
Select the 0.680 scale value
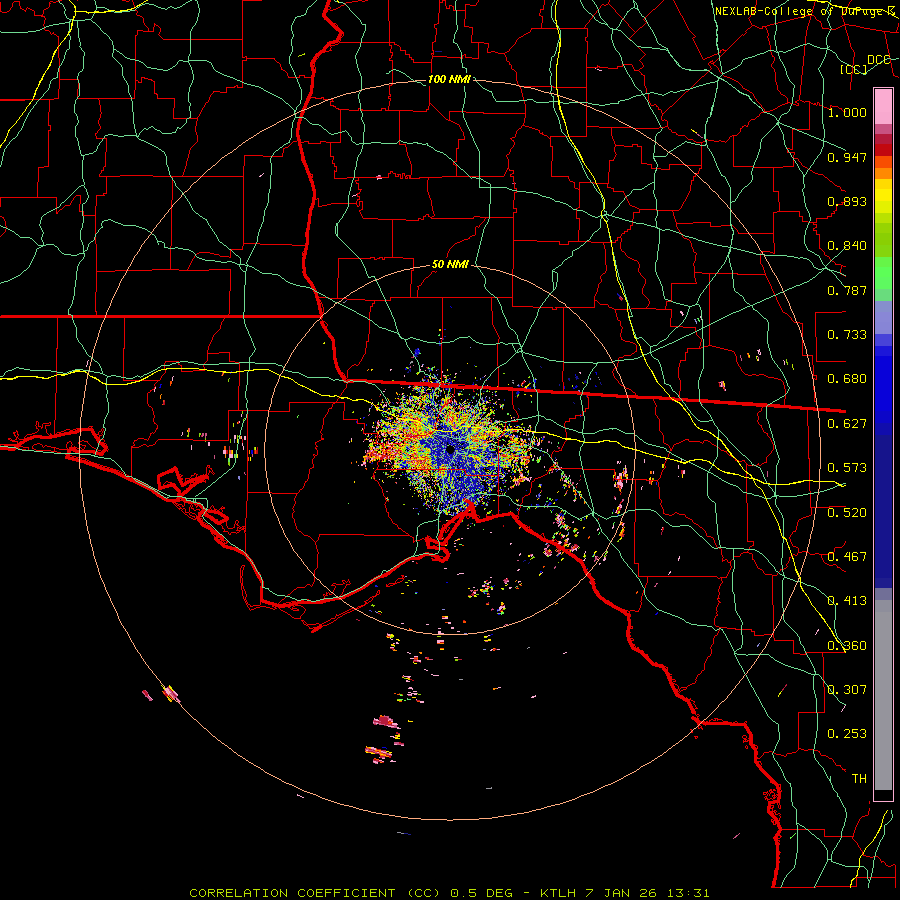click(x=847, y=379)
